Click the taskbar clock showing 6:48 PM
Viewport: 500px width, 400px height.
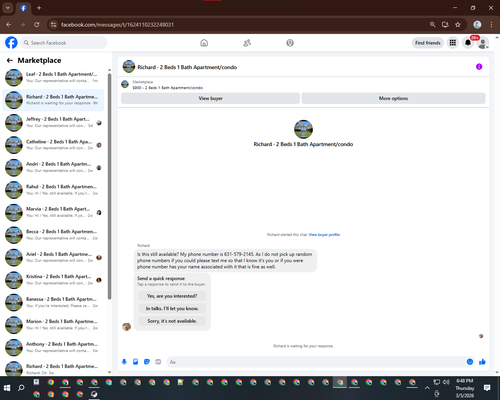465,388
